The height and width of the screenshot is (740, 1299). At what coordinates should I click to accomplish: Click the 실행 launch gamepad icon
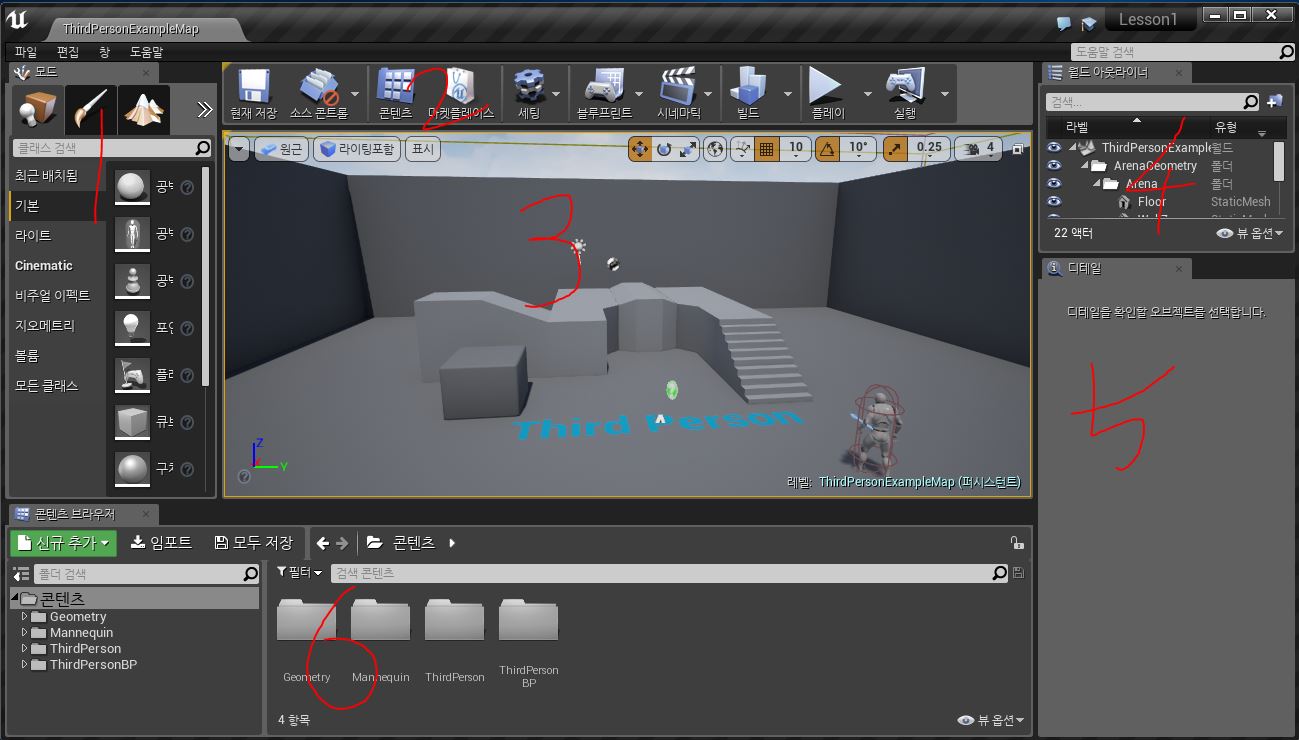(905, 93)
